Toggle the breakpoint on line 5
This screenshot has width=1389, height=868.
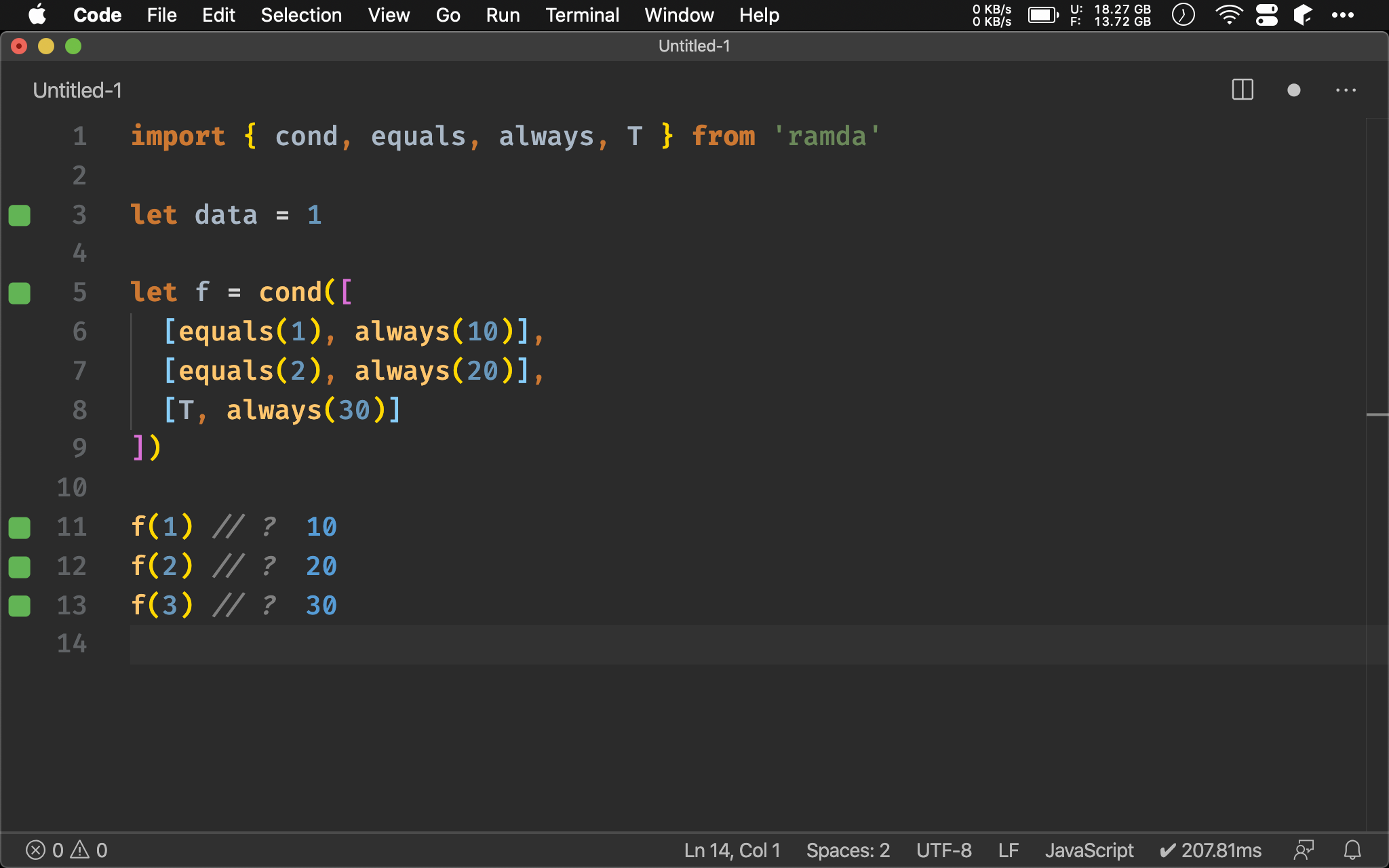pos(19,291)
